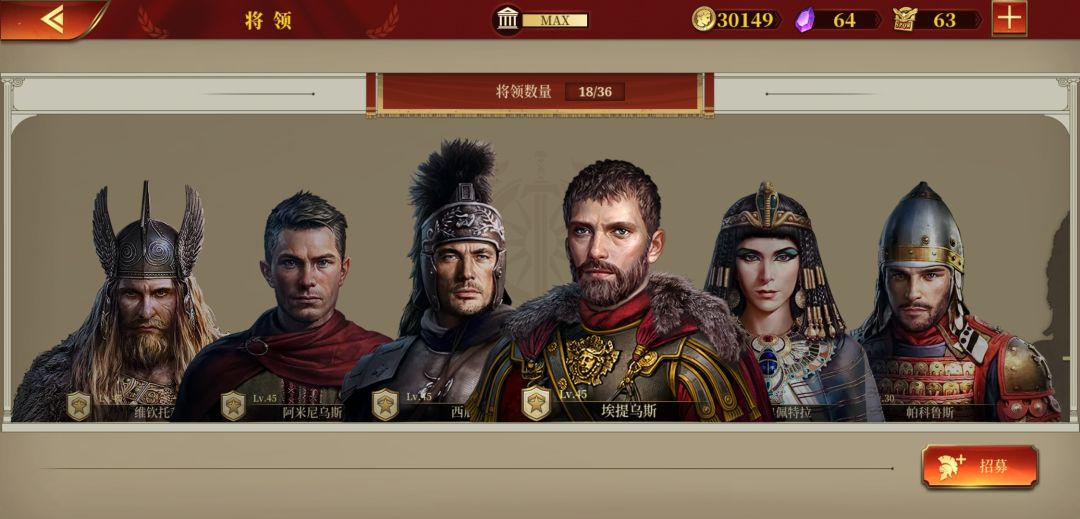Tap the gold coin currency icon
The width and height of the screenshot is (1080, 519).
pyautogui.click(x=703, y=19)
